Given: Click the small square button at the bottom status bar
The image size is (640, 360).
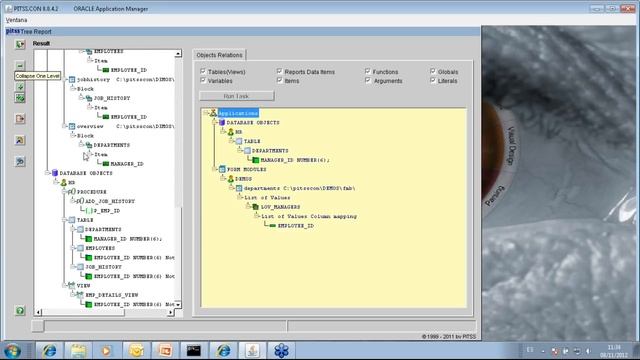Looking at the screenshot, I should [x=38, y=326].
